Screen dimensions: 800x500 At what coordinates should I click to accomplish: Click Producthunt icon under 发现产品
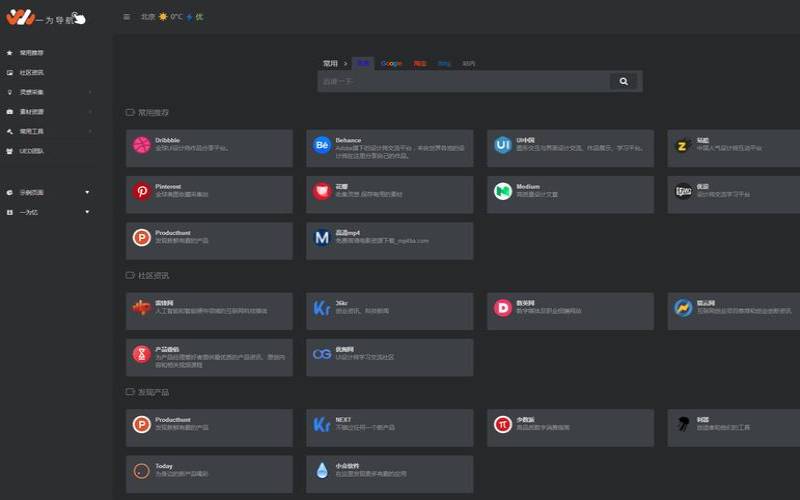click(x=141, y=424)
